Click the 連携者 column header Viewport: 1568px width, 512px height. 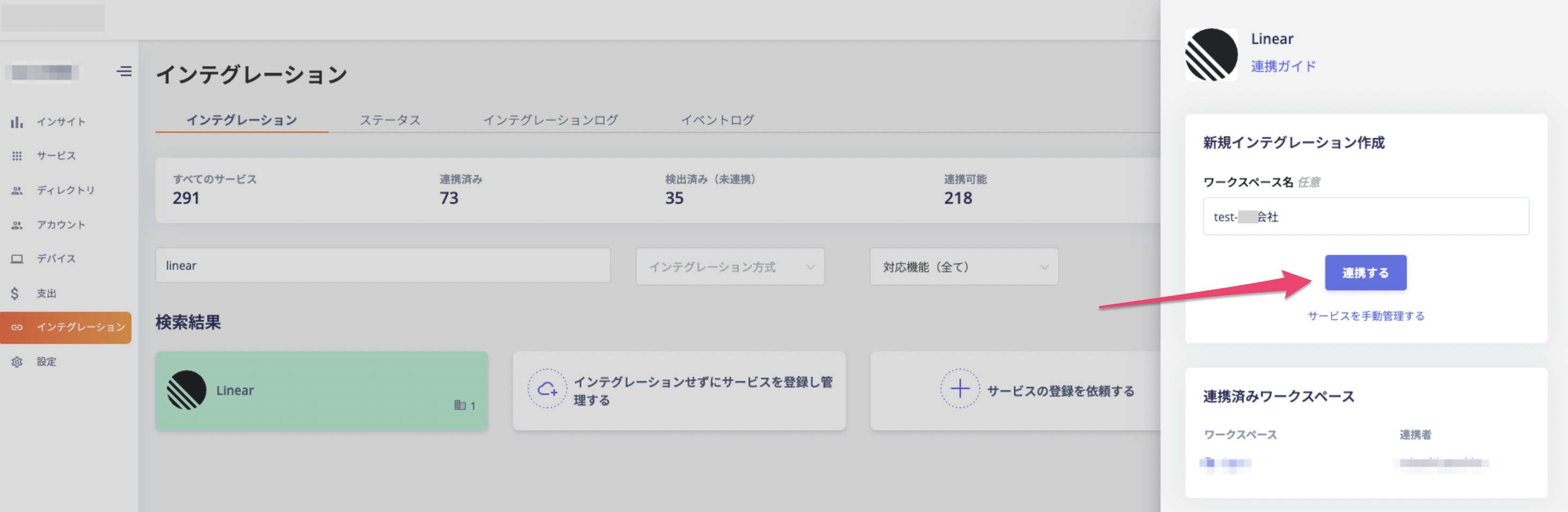click(x=1415, y=435)
